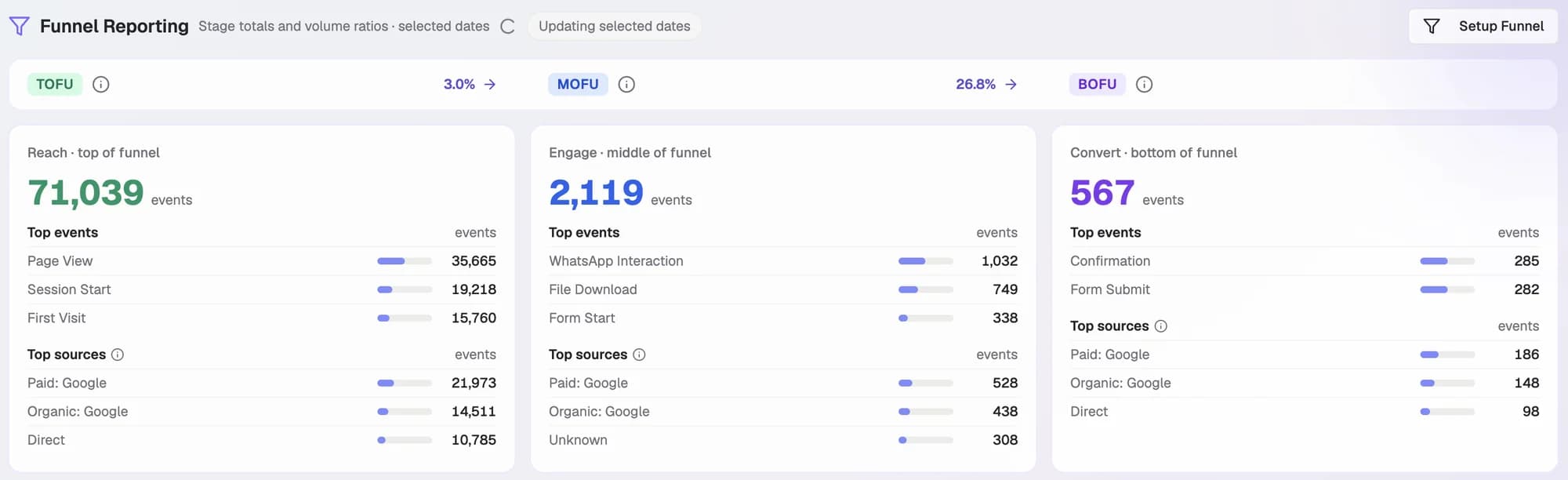Click the 285 value
The width and height of the screenshot is (1568, 480).
(x=1526, y=261)
